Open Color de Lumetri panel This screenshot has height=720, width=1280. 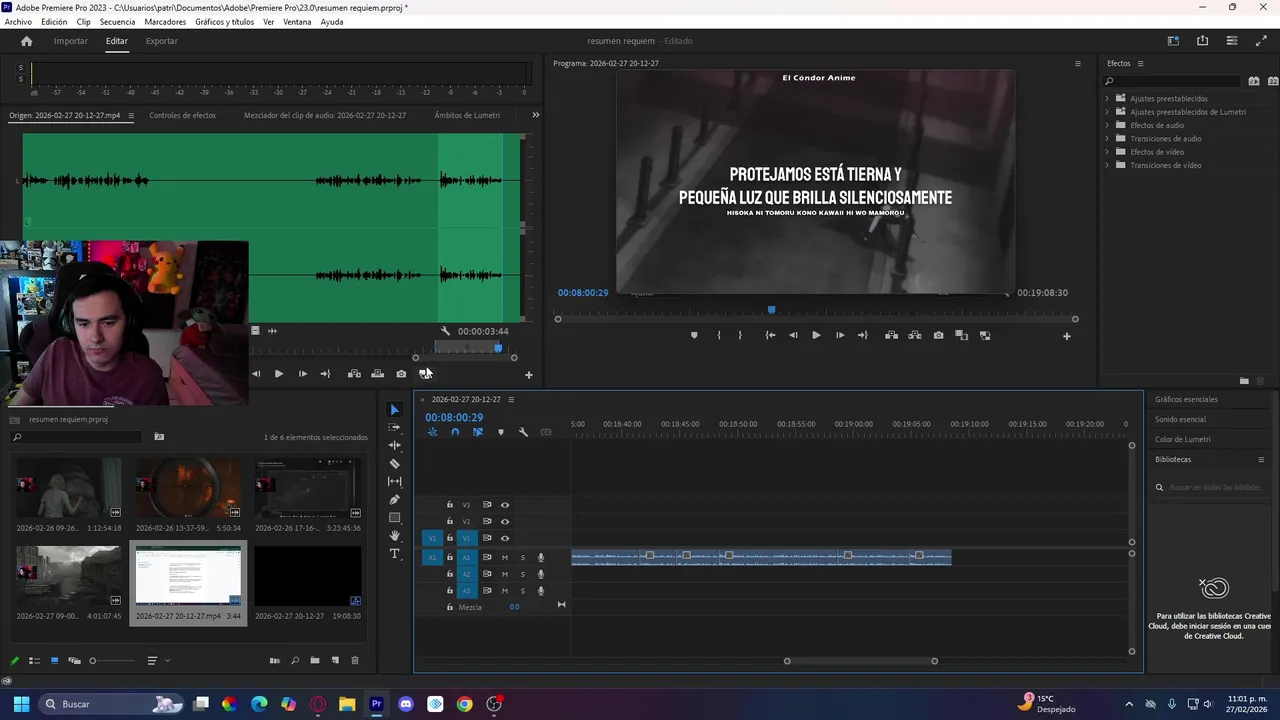(x=1182, y=439)
